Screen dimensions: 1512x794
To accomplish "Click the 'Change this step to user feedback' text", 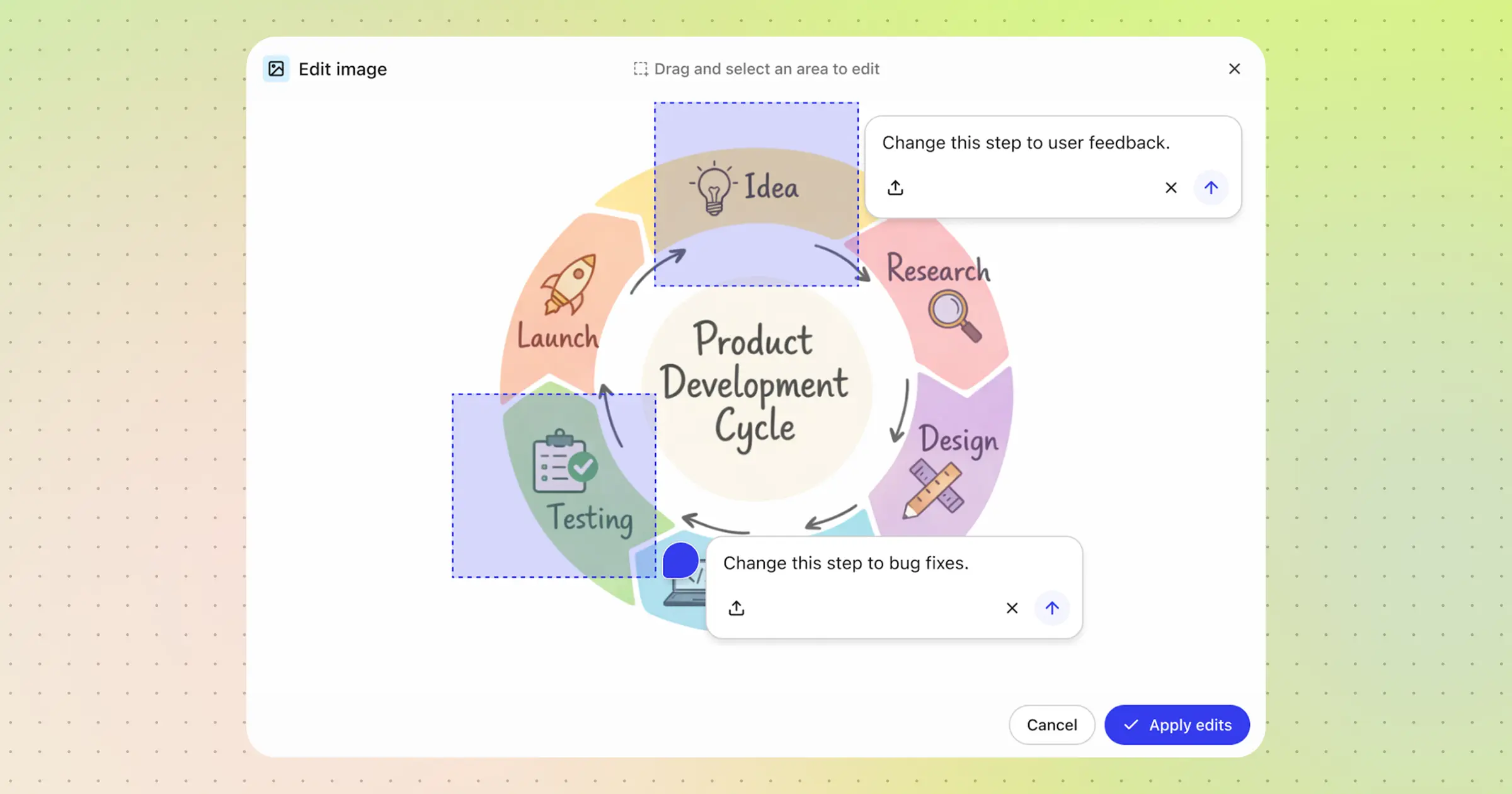I will coord(1025,143).
